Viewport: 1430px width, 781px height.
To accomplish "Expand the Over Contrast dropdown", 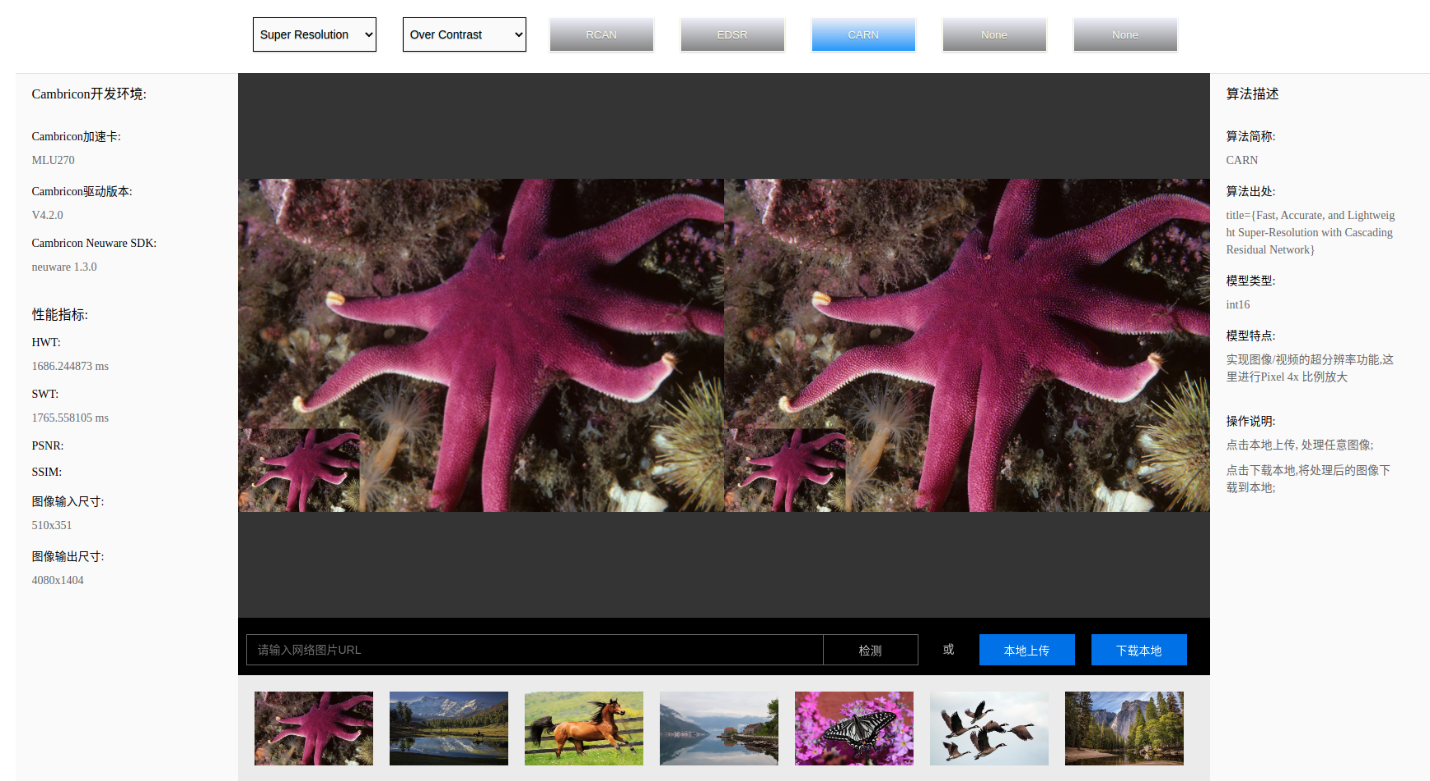I will 464,34.
